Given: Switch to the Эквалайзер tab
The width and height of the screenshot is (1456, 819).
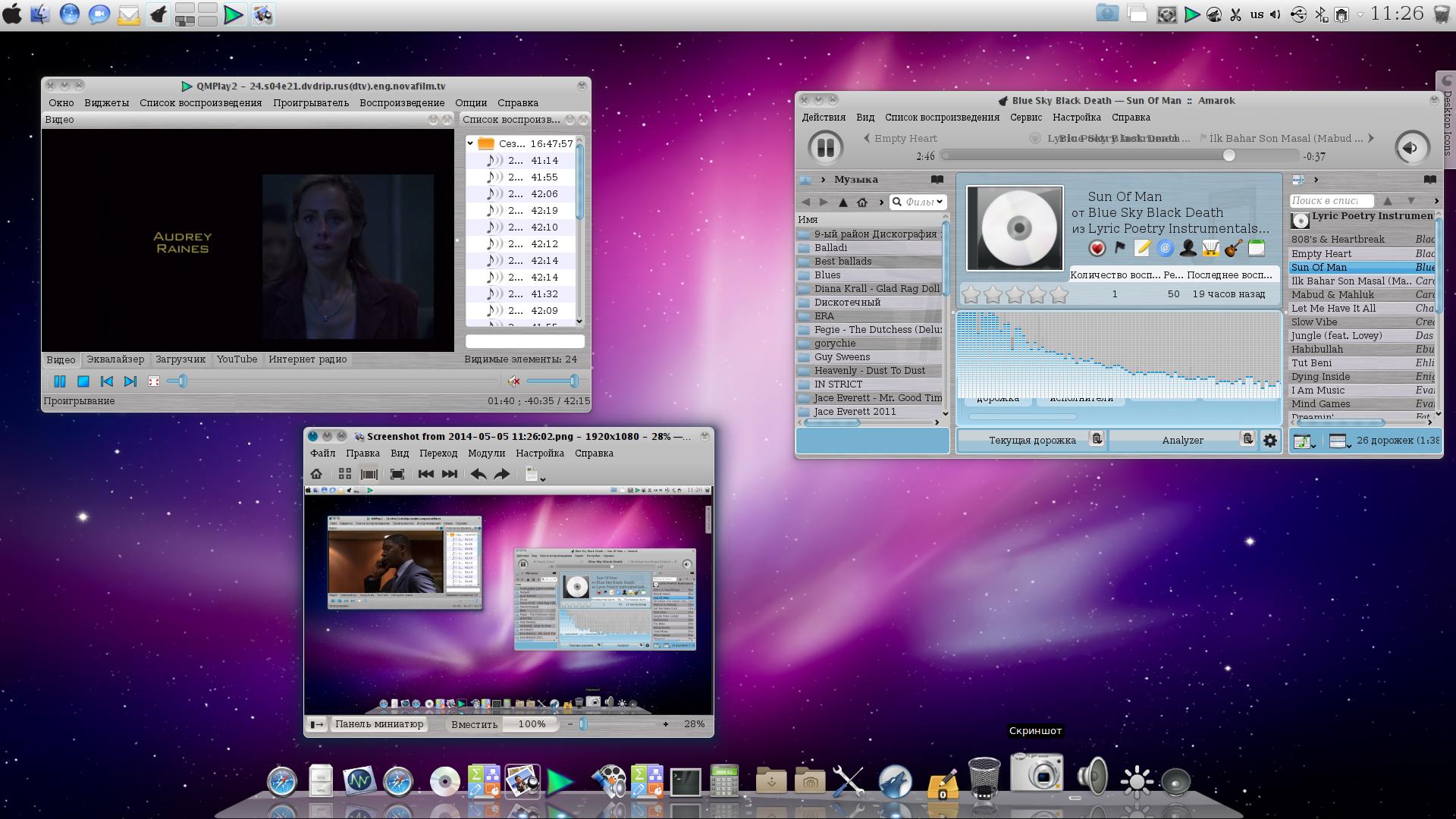Looking at the screenshot, I should click(115, 359).
